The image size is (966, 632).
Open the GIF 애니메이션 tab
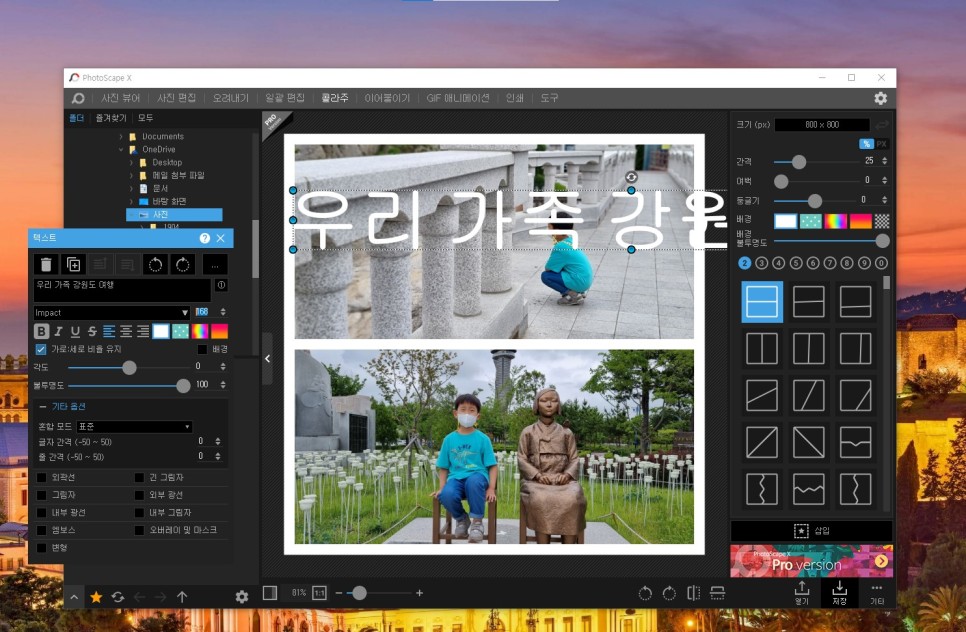tap(458, 98)
